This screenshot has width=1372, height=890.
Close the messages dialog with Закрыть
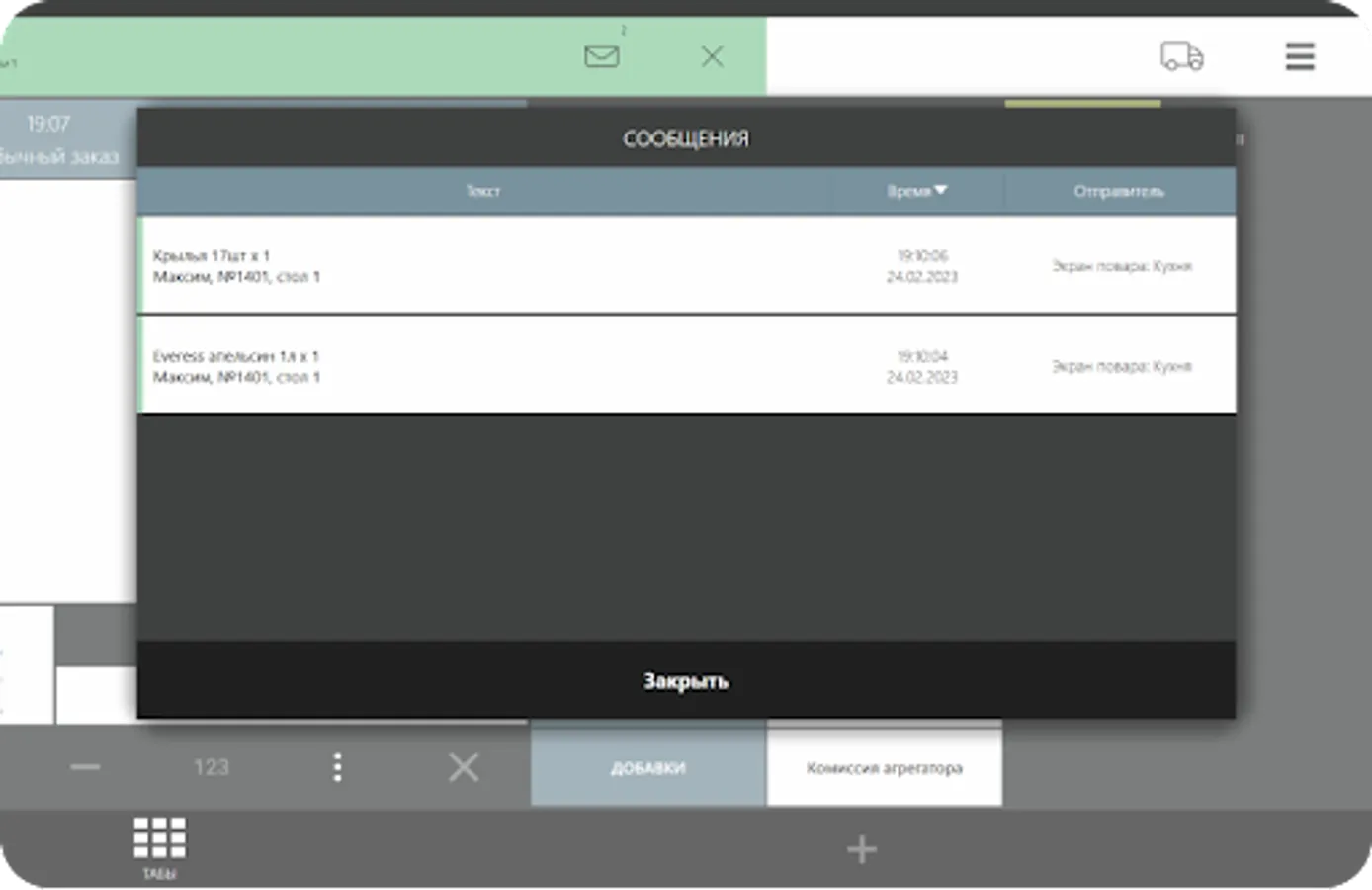click(x=686, y=680)
